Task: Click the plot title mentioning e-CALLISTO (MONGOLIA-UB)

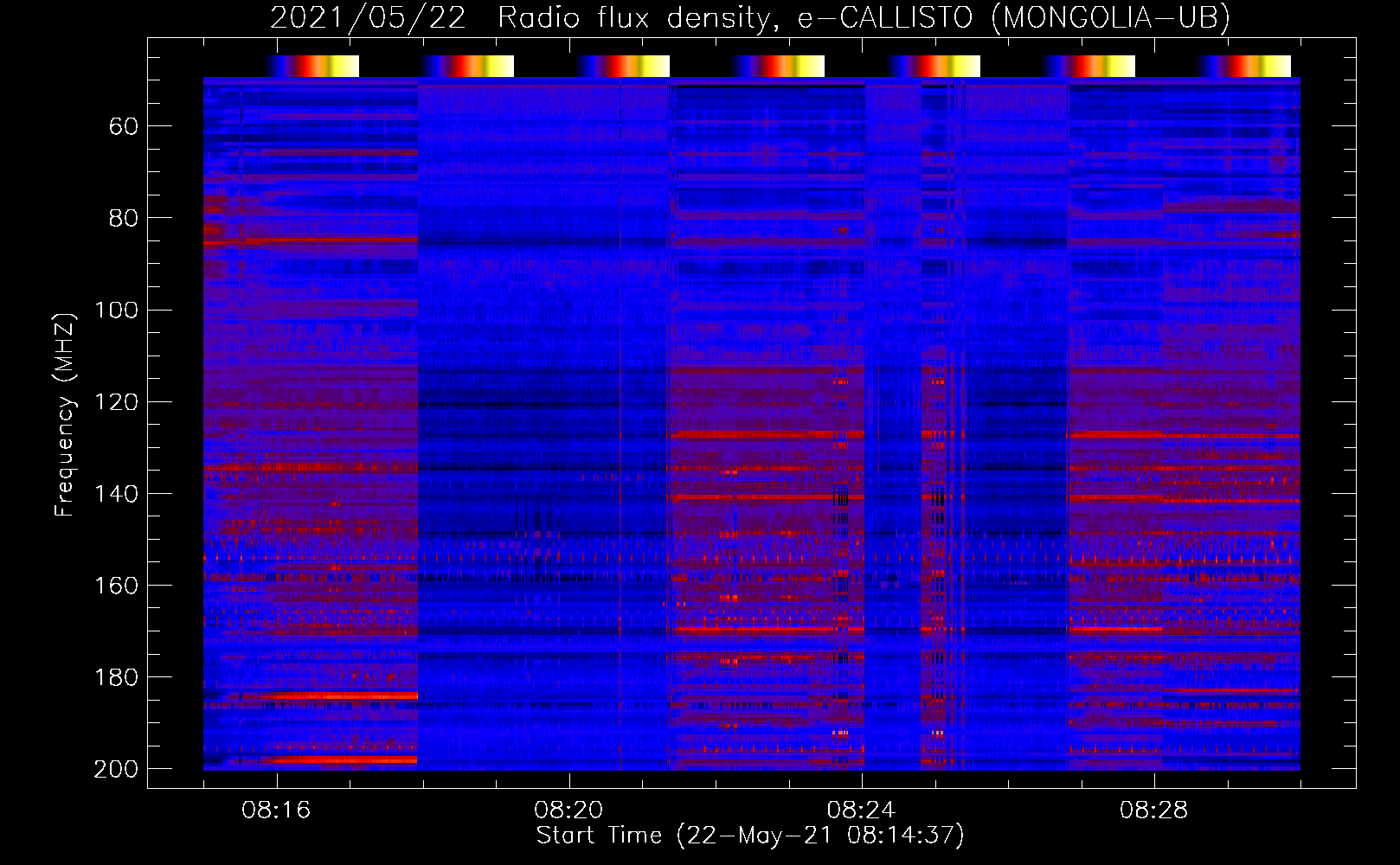Action: coord(750,18)
